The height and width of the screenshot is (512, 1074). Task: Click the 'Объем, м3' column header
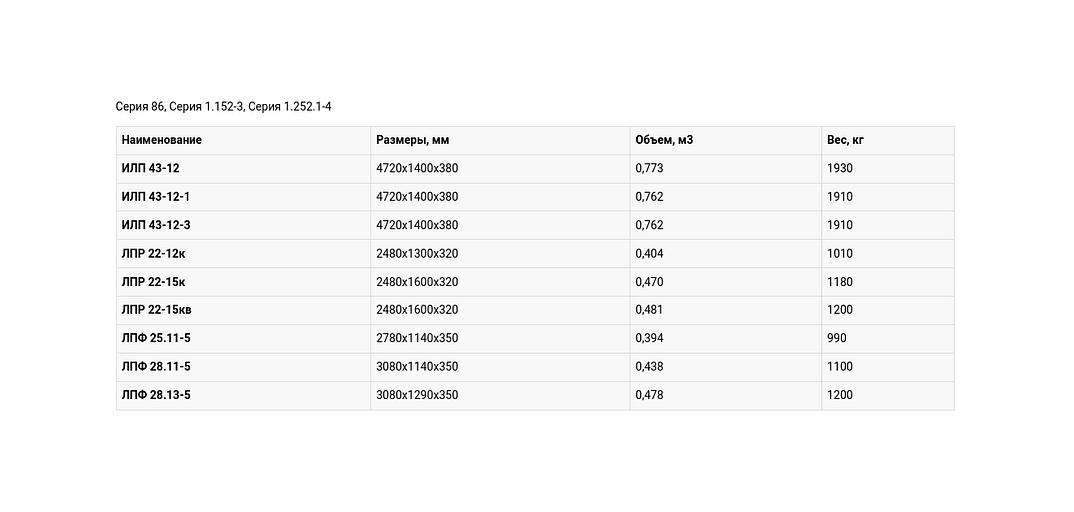pyautogui.click(x=664, y=140)
